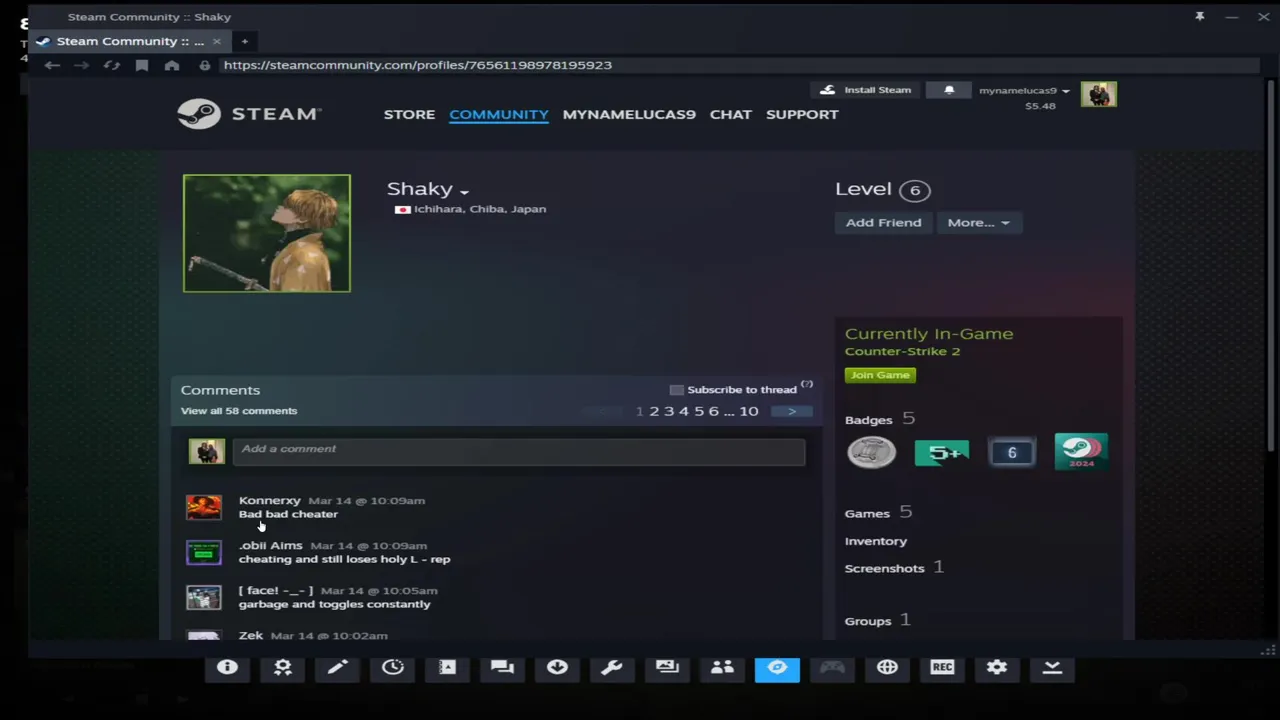
Task: Click the highlighted web browser icon in the toolbar
Action: [x=777, y=667]
